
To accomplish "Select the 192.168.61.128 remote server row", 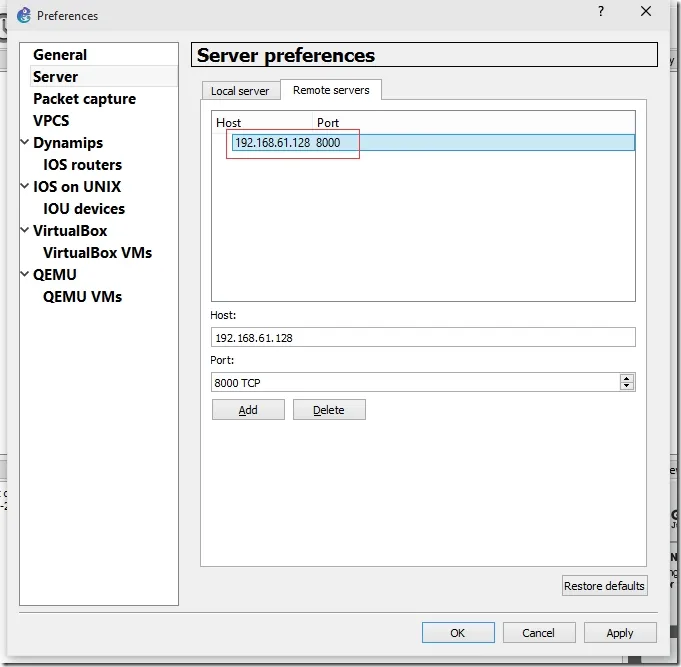I will point(433,142).
